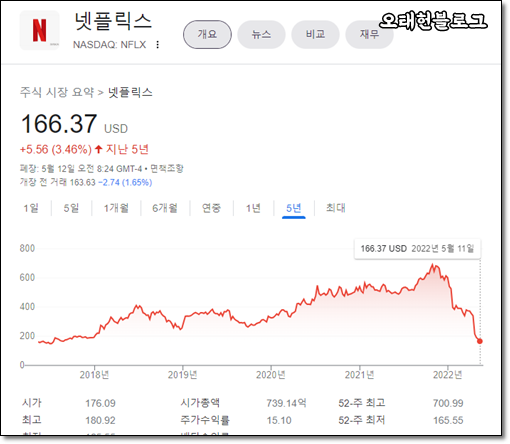Click the 166.37 USD chart tooltip
Viewport: 510px width, 444px height.
point(417,249)
